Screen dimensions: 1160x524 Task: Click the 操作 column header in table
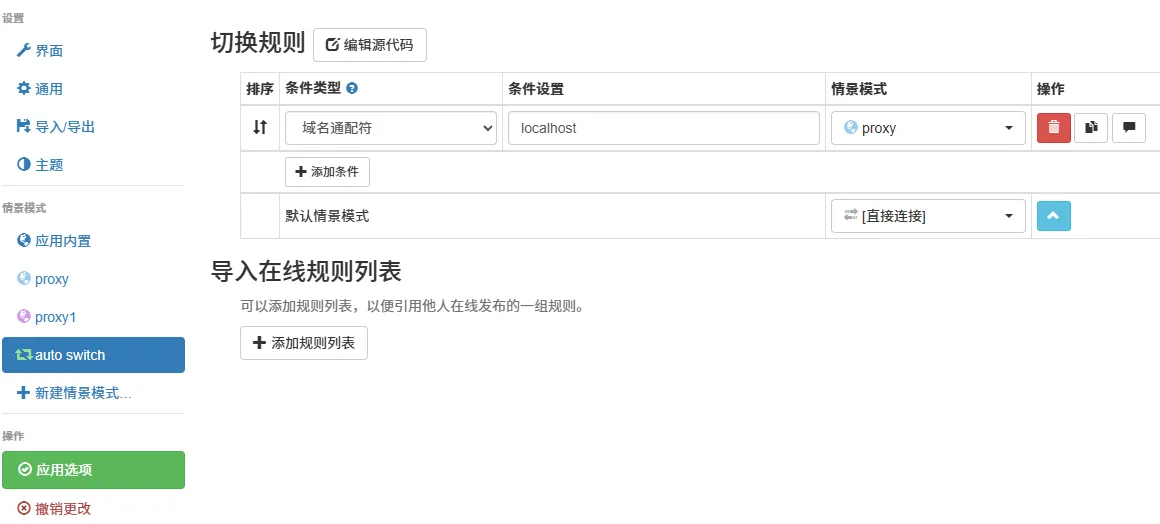(1051, 89)
